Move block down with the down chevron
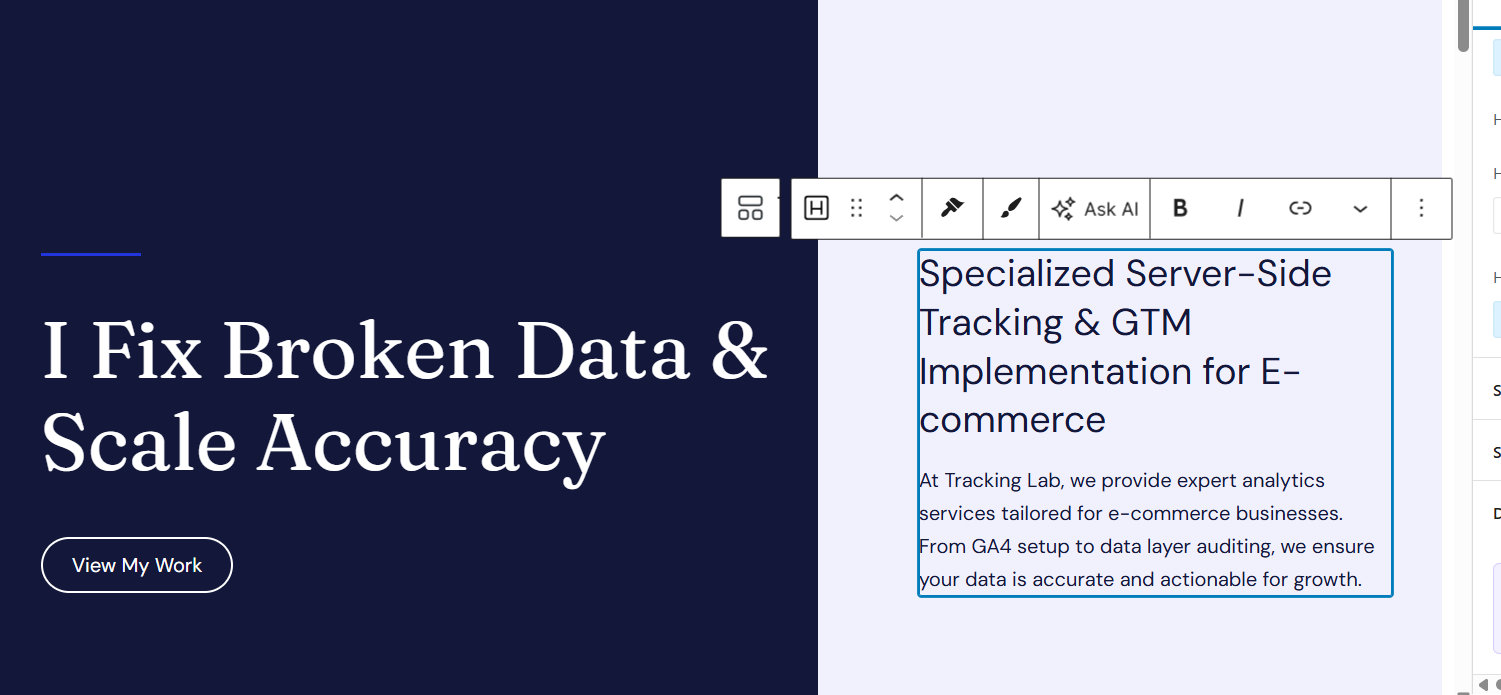1501x695 pixels. (x=897, y=219)
